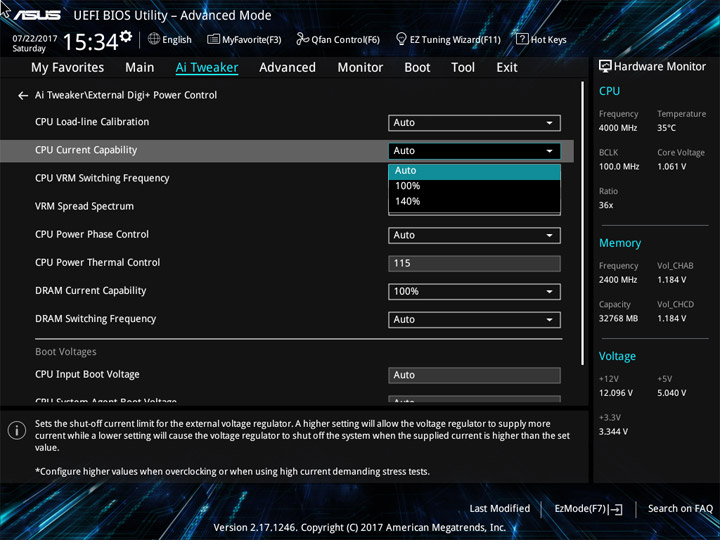
Task: Click BCLK value 100.0 MHz
Action: 619,167
